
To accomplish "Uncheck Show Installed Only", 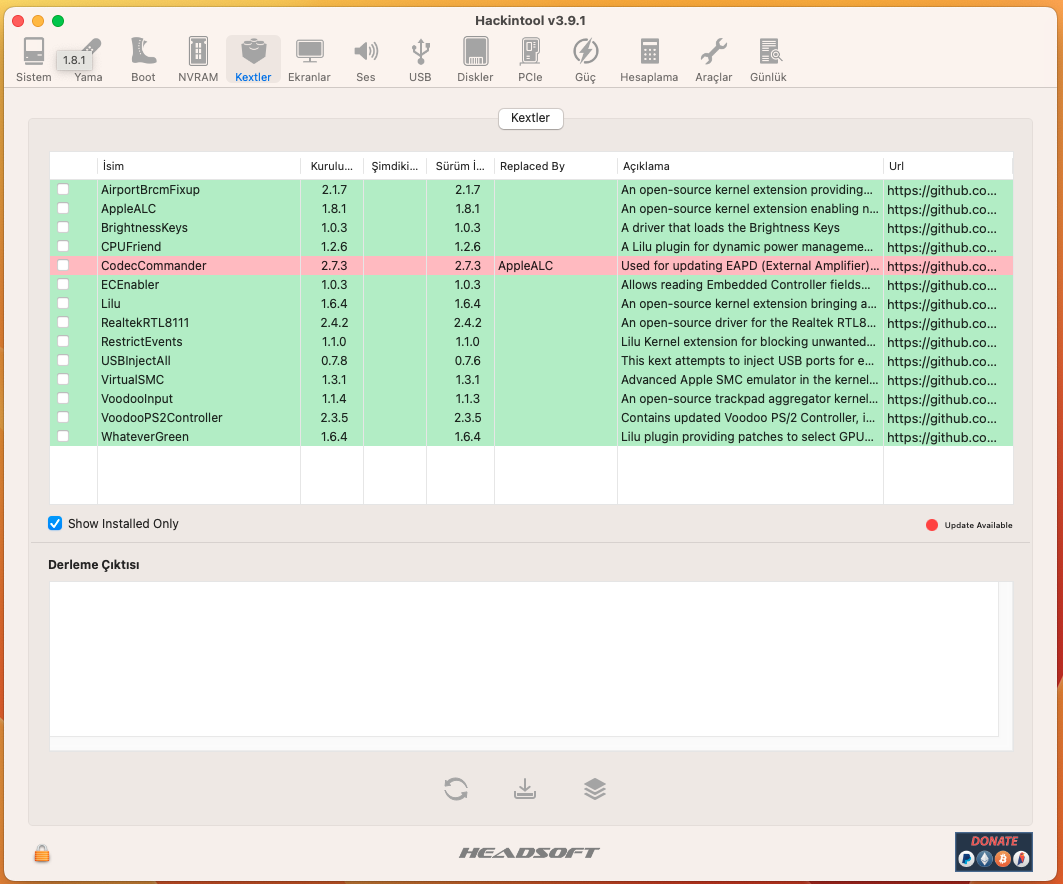I will (x=55, y=523).
